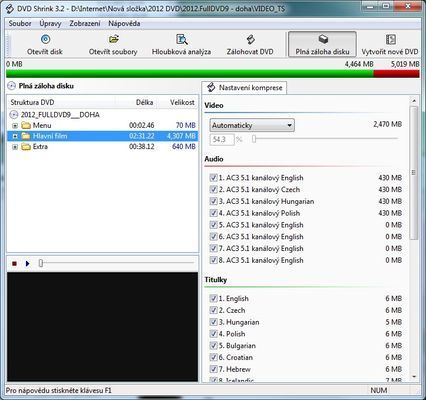Viewport: 426px width, 400px height.
Task: Uncheck subtitle 7 Hebrew
Action: coord(213,369)
